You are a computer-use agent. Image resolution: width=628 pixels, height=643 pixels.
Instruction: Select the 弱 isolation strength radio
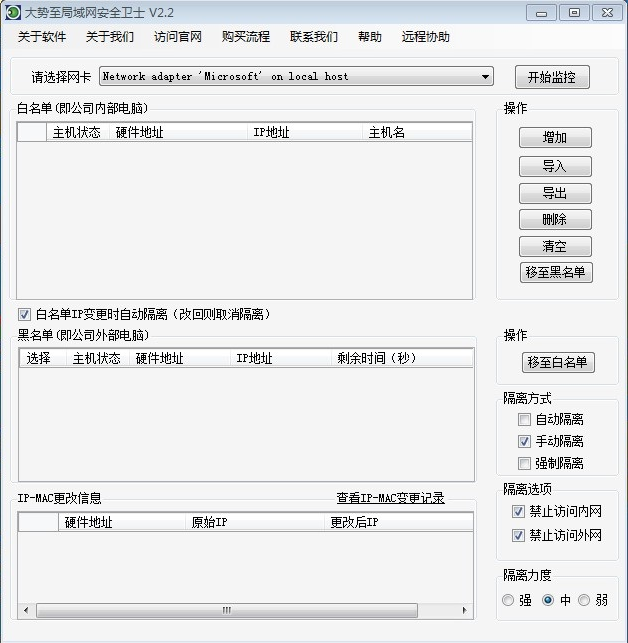(584, 600)
